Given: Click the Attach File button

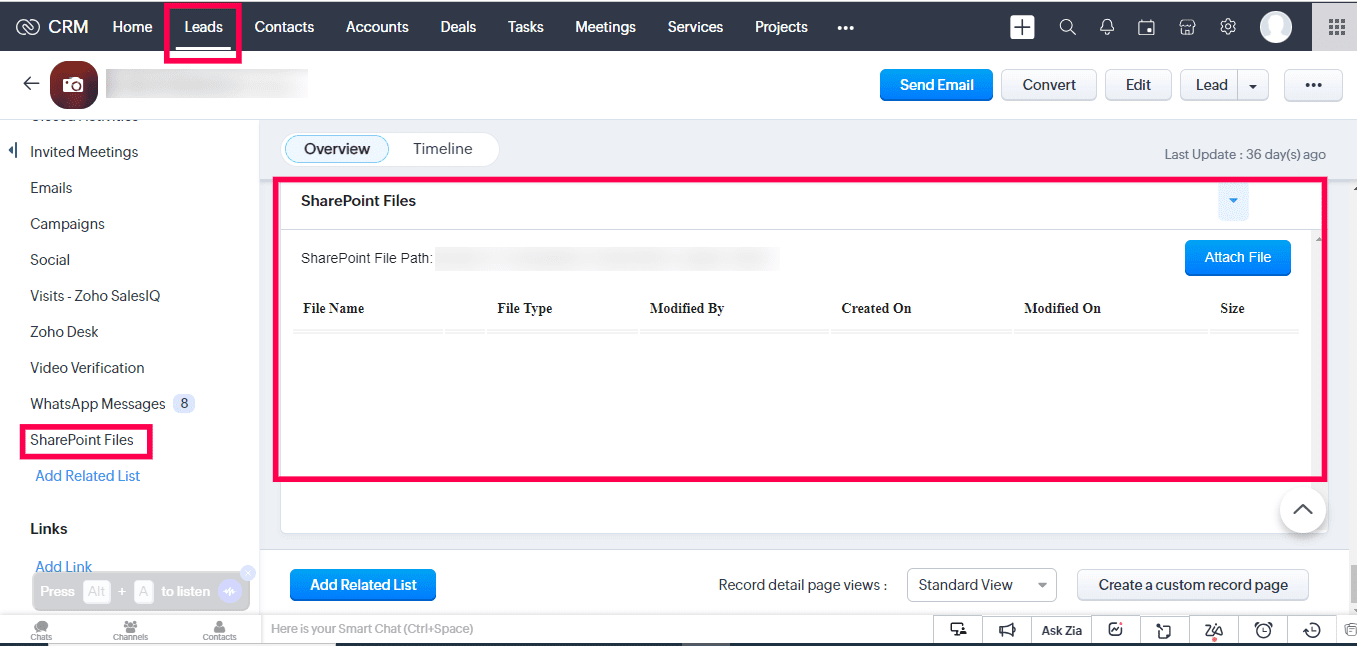Looking at the screenshot, I should [1238, 258].
